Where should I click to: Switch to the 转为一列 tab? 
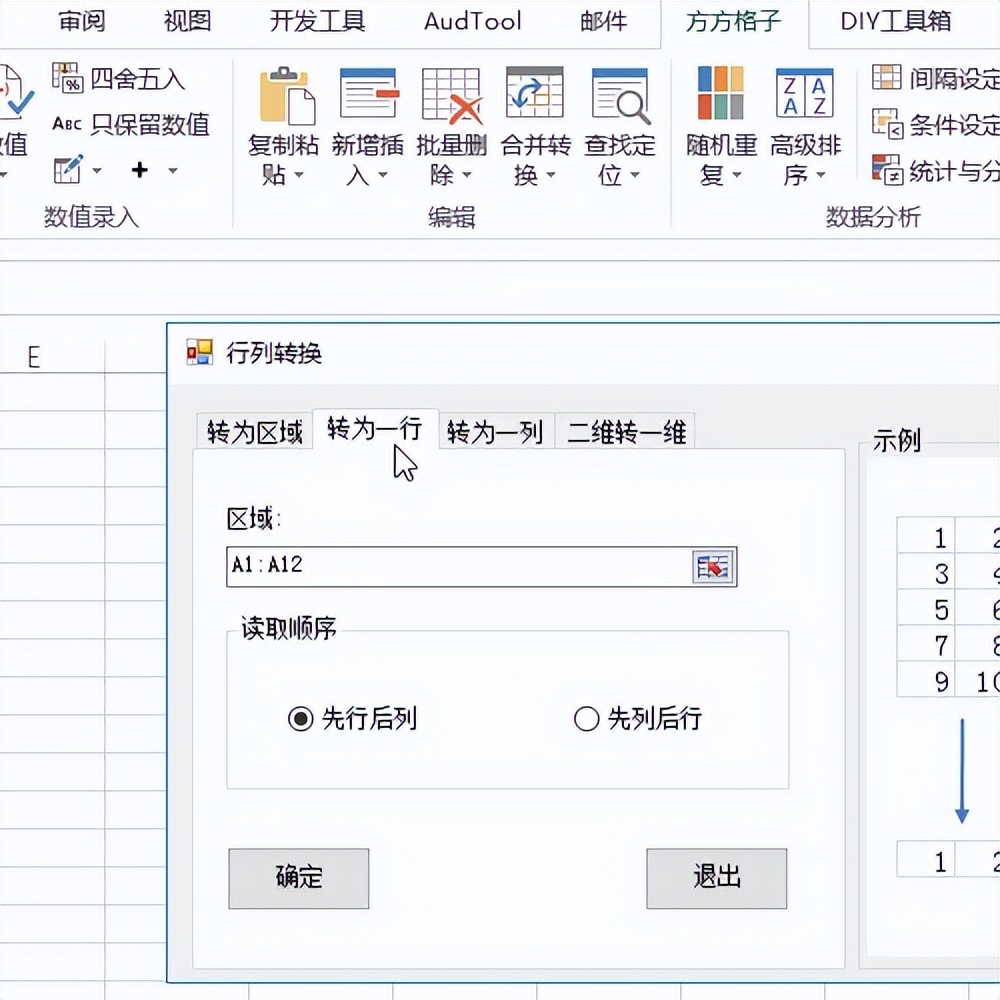point(496,432)
